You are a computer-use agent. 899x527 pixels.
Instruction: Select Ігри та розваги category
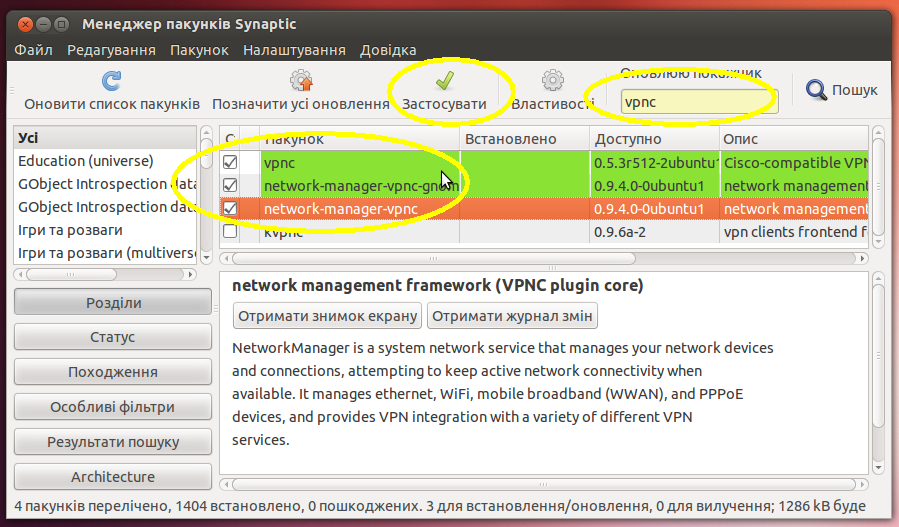click(x=105, y=230)
